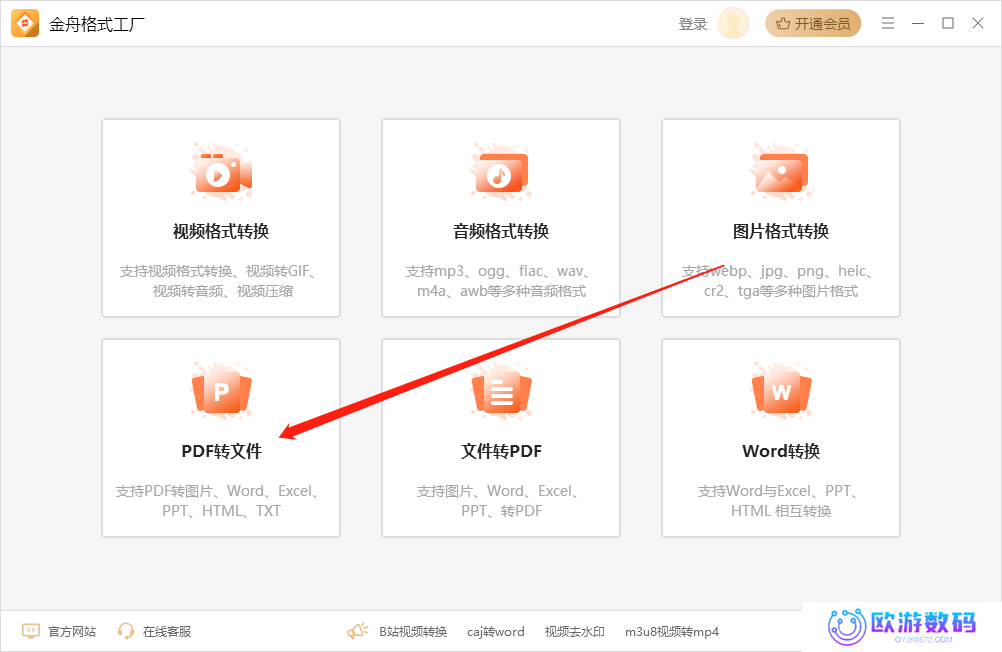Image resolution: width=1002 pixels, height=652 pixels.
Task: Maximize the application window
Action: click(948, 24)
